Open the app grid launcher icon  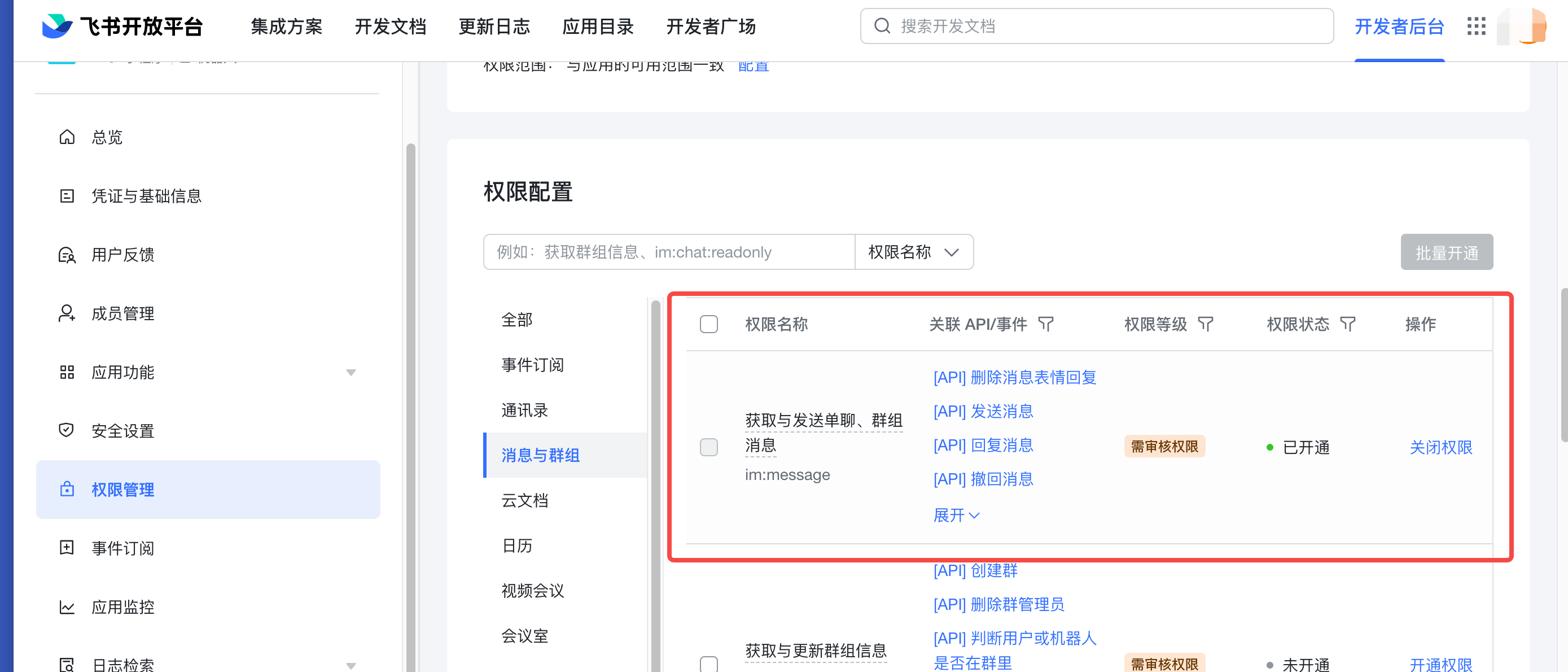click(1476, 26)
